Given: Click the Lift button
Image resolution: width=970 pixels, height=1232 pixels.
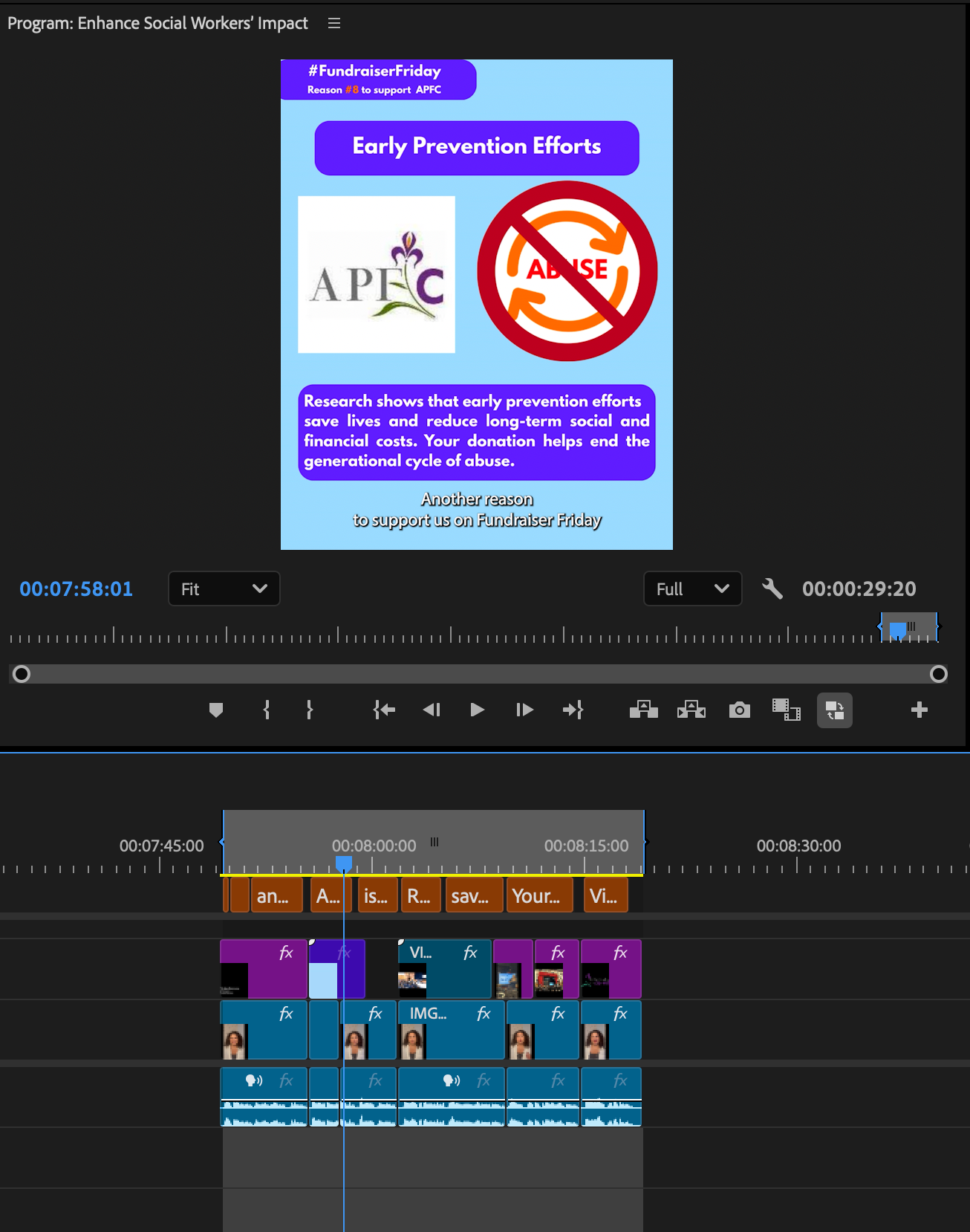Looking at the screenshot, I should click(x=644, y=710).
